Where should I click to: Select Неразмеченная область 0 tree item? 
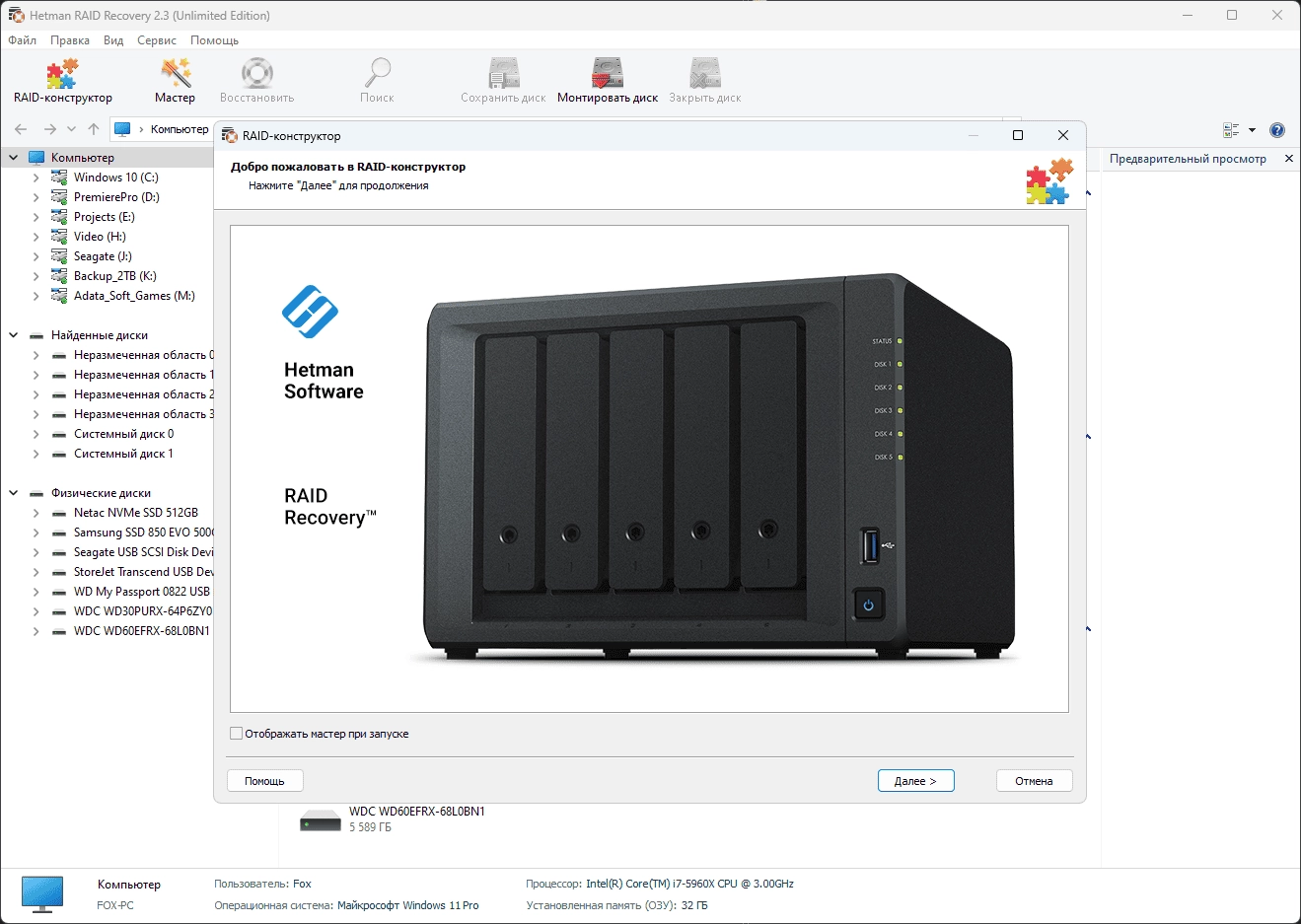[x=143, y=355]
